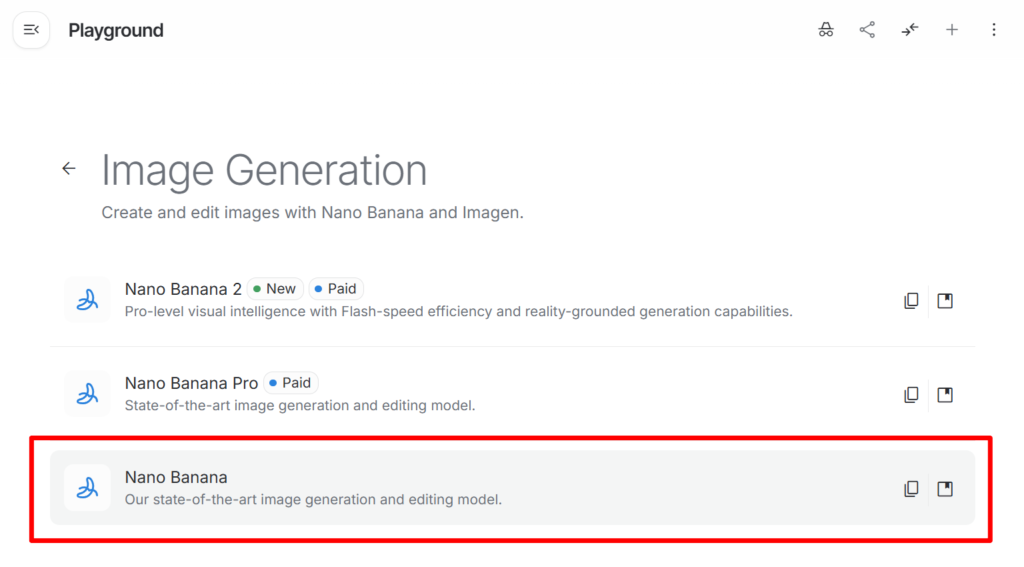This screenshot has width=1024, height=567.
Task: Click the compare mode arrows icon
Action: [x=909, y=30]
